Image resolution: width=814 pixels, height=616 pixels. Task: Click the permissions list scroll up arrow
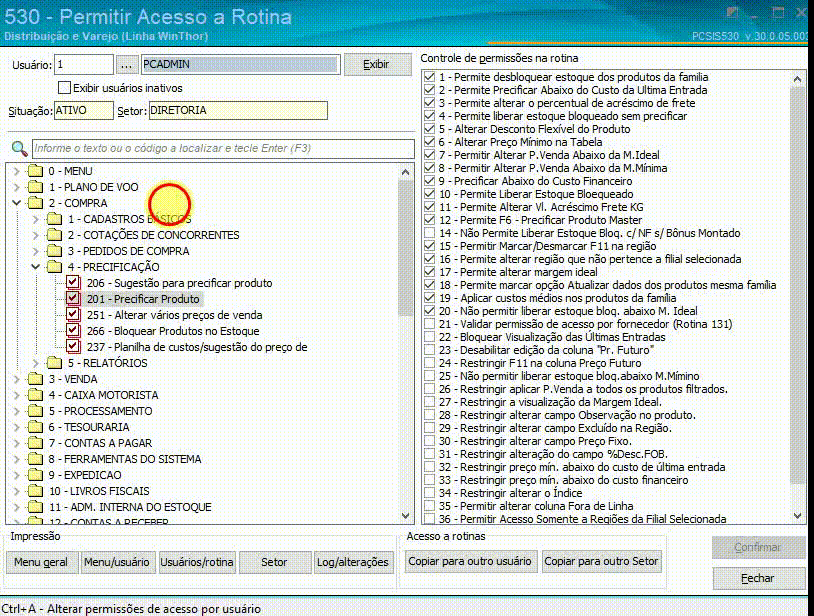pos(797,79)
